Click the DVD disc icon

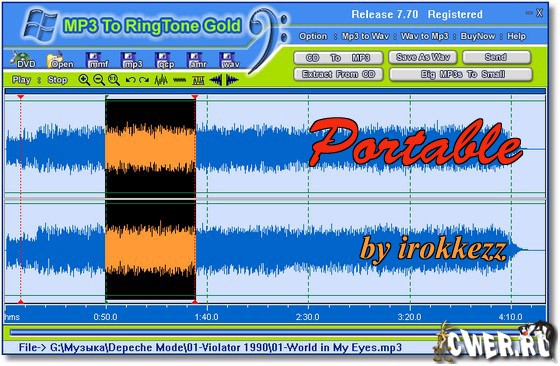[x=22, y=59]
